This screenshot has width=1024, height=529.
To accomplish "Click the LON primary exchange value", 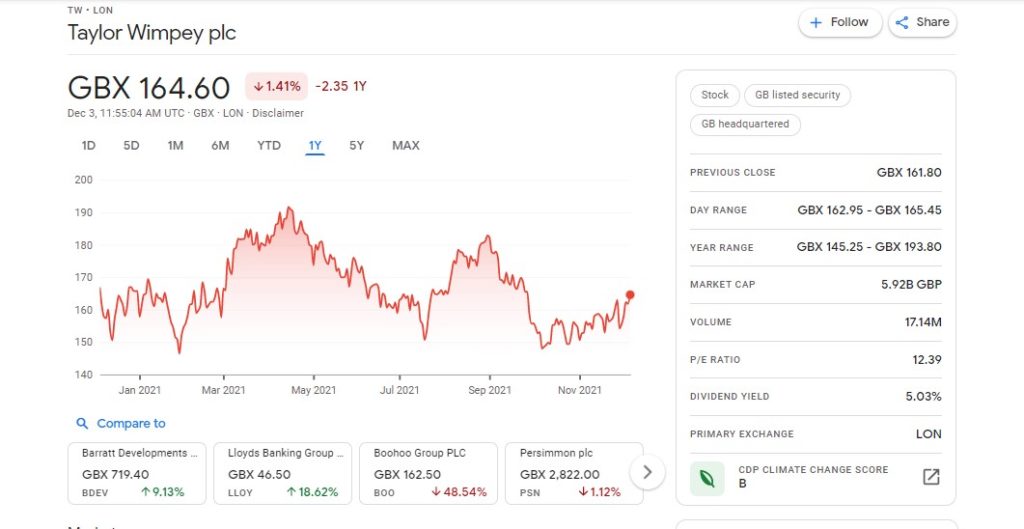I will click(x=929, y=434).
